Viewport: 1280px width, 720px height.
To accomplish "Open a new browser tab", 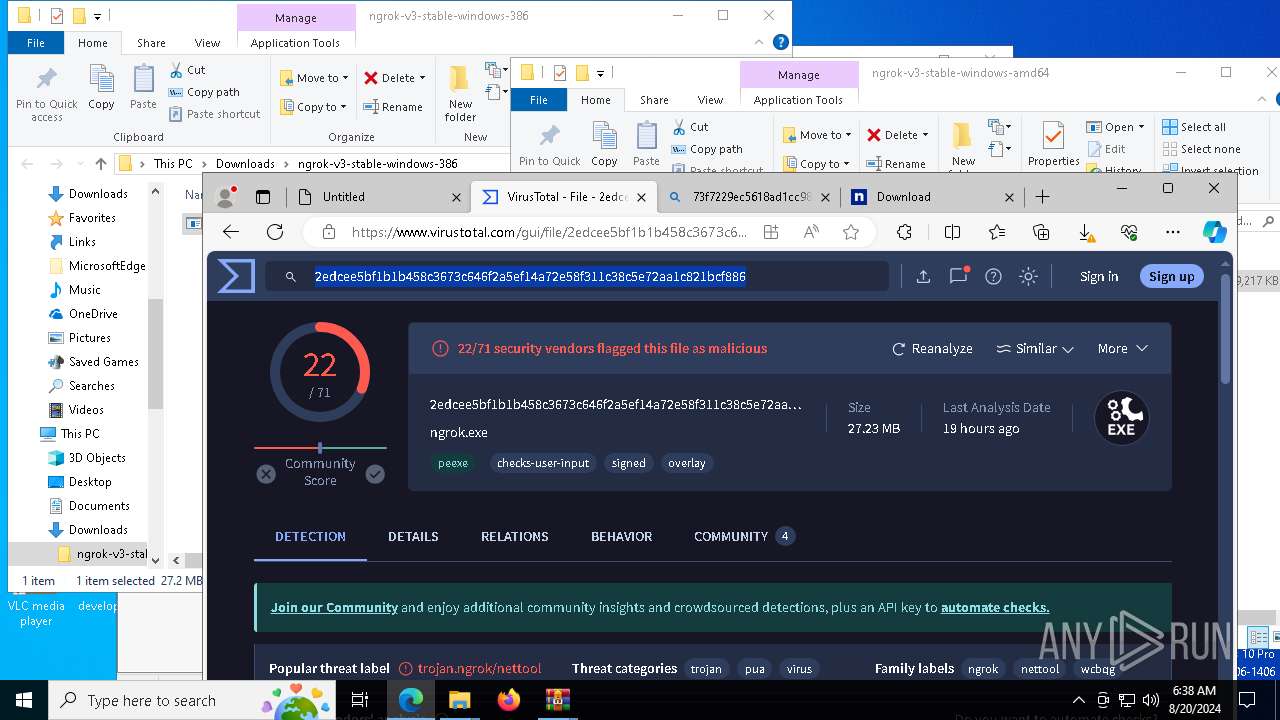I will [1042, 197].
